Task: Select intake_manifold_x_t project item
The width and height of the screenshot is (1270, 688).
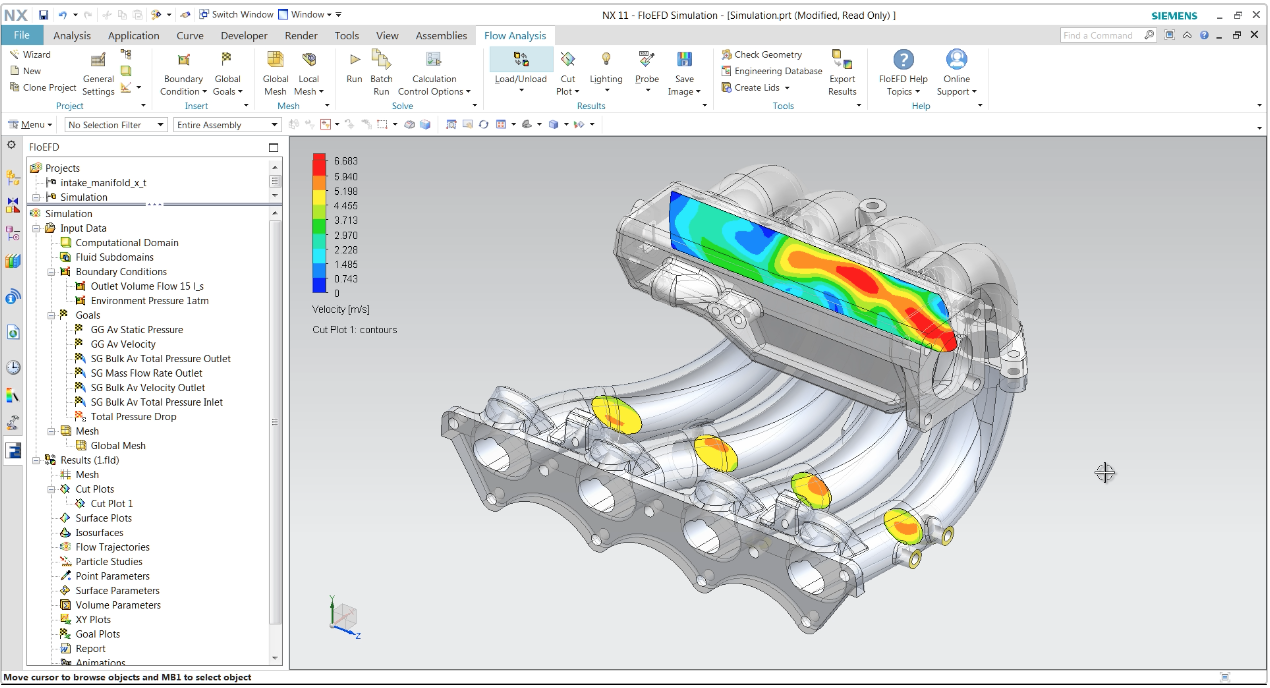Action: tap(103, 183)
